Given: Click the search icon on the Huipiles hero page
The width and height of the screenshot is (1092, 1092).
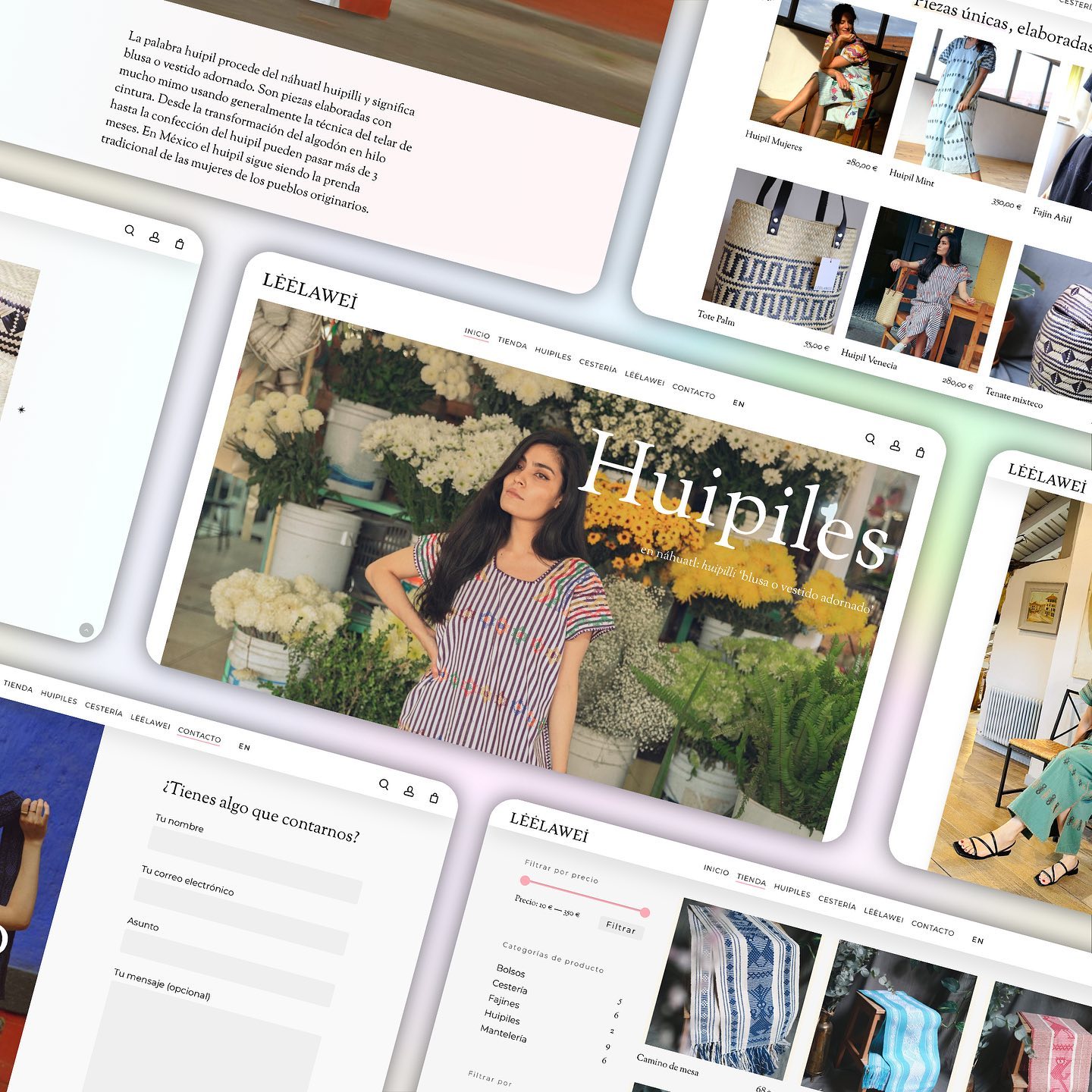Looking at the screenshot, I should pyautogui.click(x=870, y=439).
